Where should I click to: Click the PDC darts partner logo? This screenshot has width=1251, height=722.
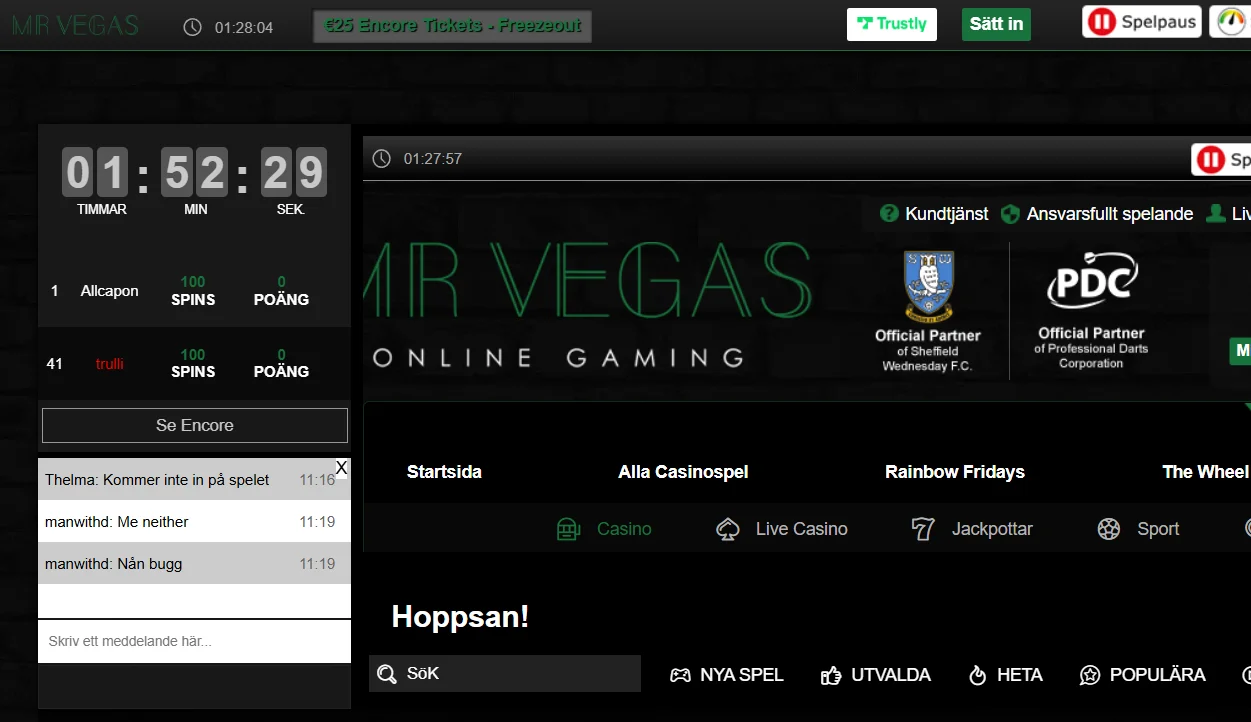point(1092,281)
